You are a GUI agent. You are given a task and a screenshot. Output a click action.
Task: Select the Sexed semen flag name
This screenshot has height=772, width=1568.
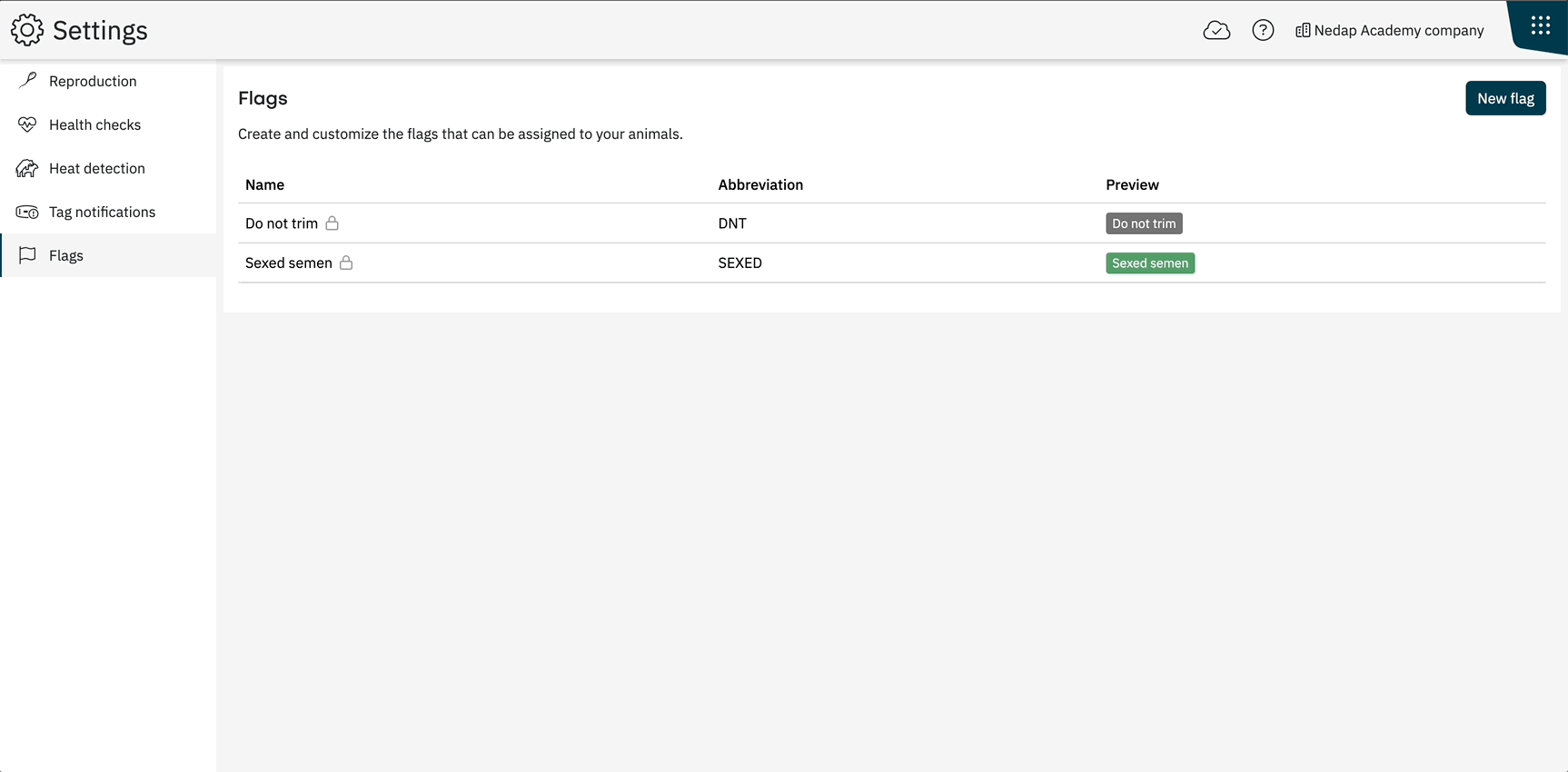[289, 262]
